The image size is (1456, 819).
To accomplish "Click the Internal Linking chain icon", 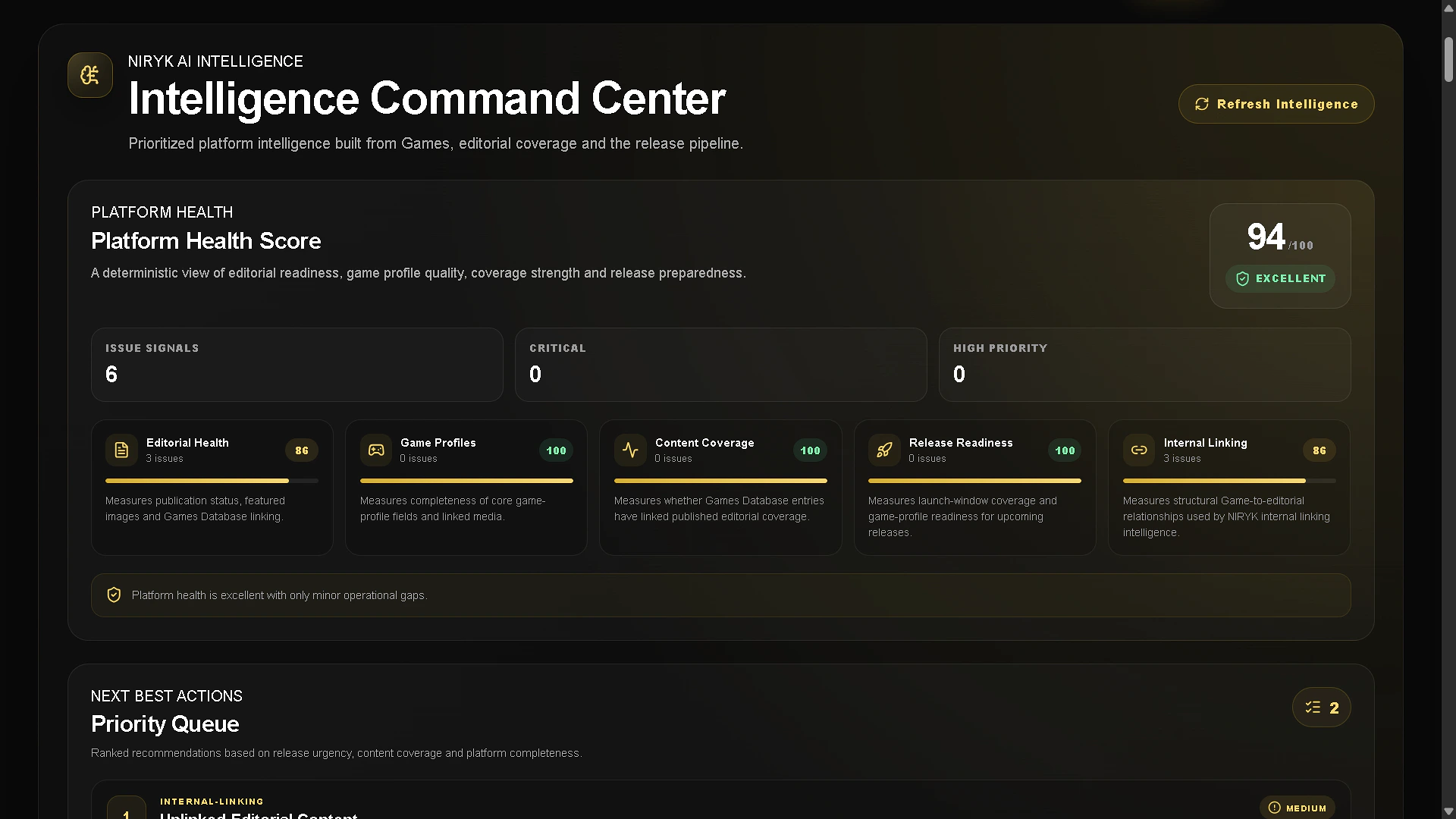I will pos(1139,450).
